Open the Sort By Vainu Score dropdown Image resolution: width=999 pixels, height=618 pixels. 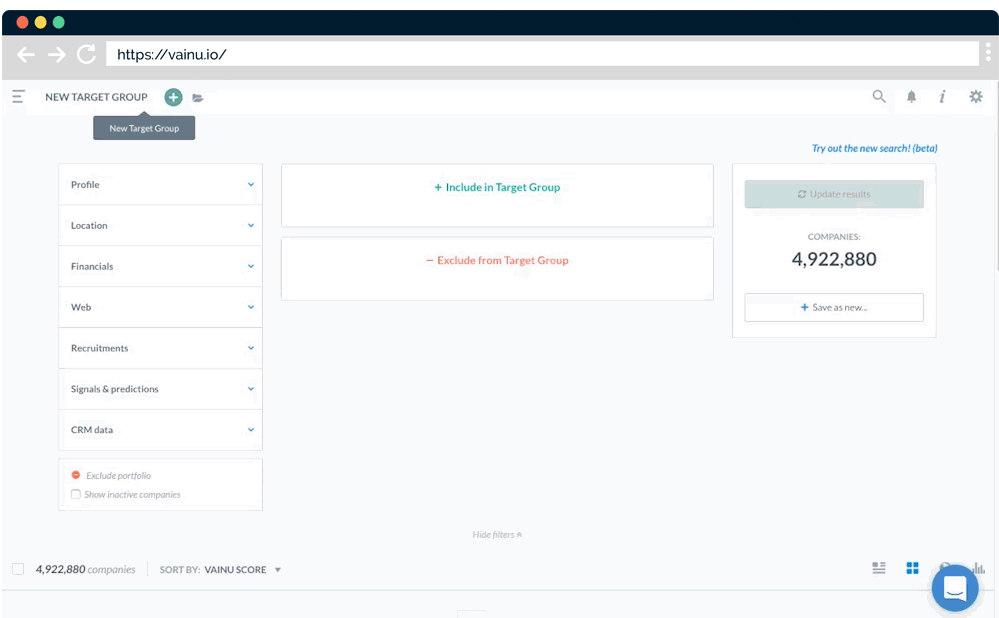click(x=242, y=570)
